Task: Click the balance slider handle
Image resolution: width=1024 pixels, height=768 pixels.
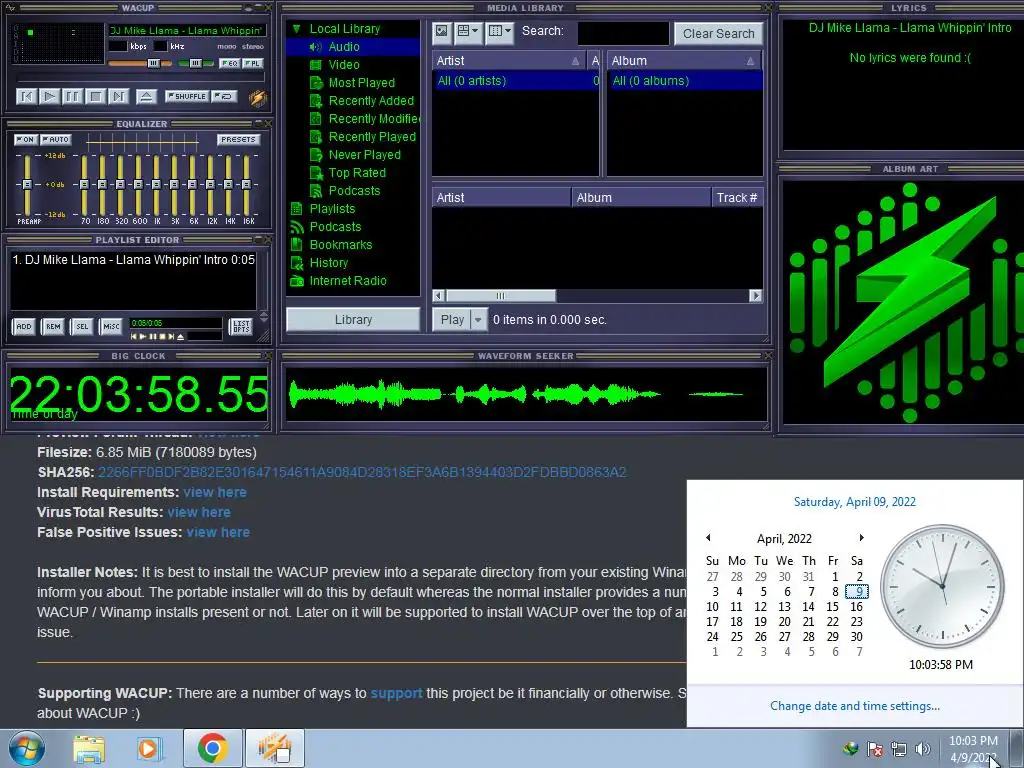Action: click(x=195, y=63)
